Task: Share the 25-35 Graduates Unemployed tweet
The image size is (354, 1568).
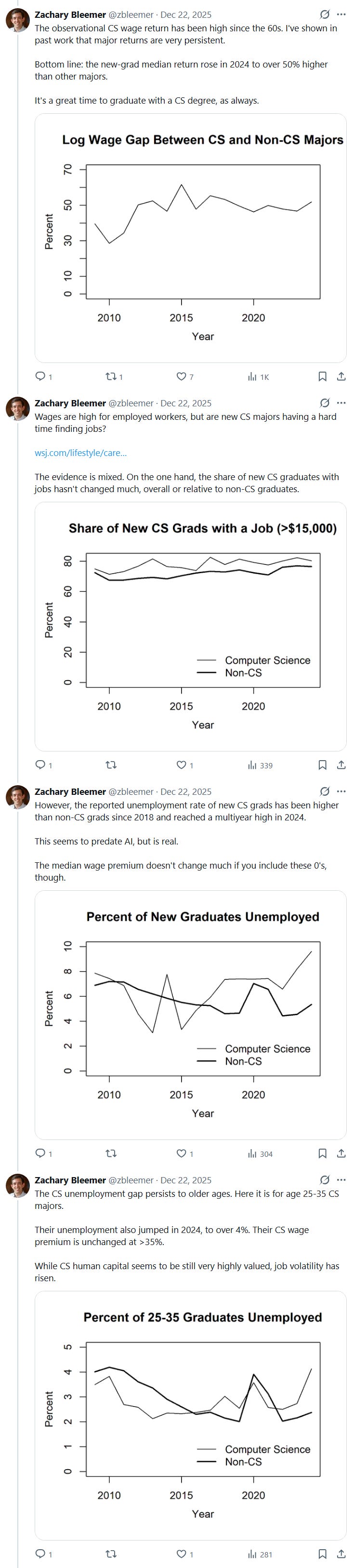Action: coord(341,1554)
